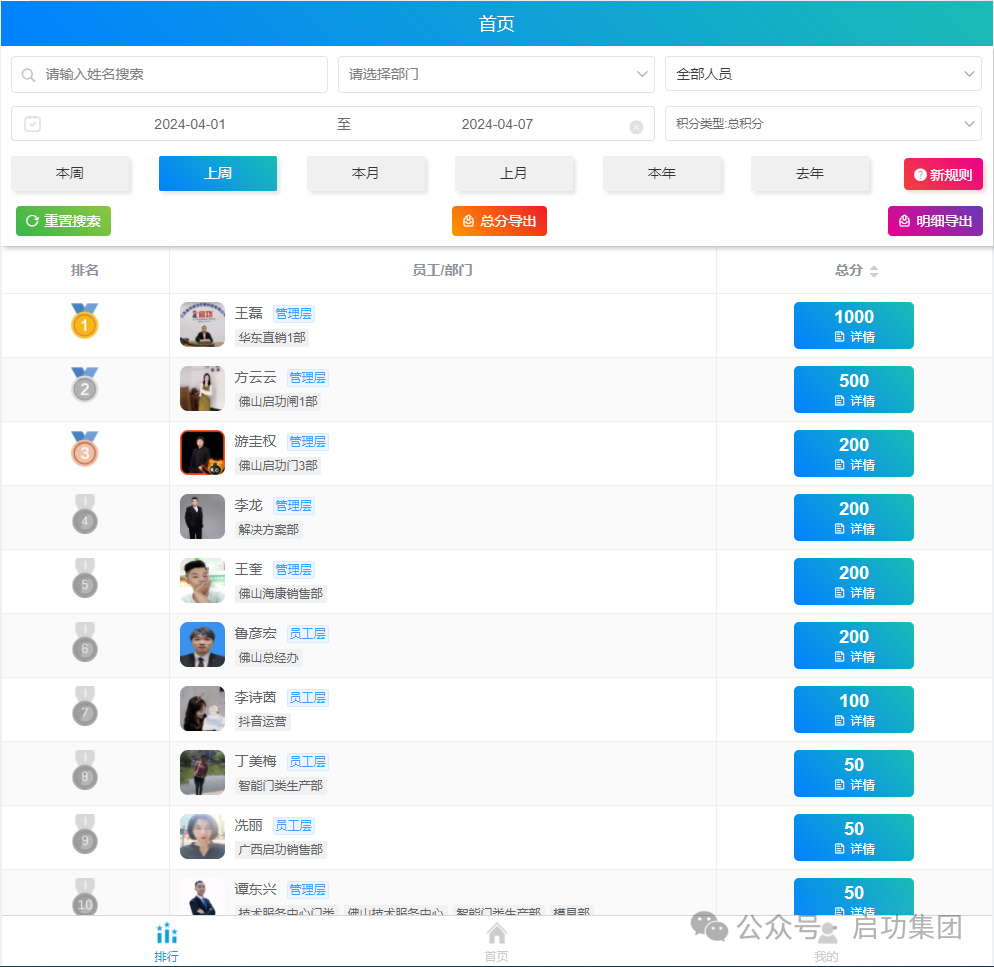
Task: Open the 排行 ranking tab icon
Action: (166, 935)
